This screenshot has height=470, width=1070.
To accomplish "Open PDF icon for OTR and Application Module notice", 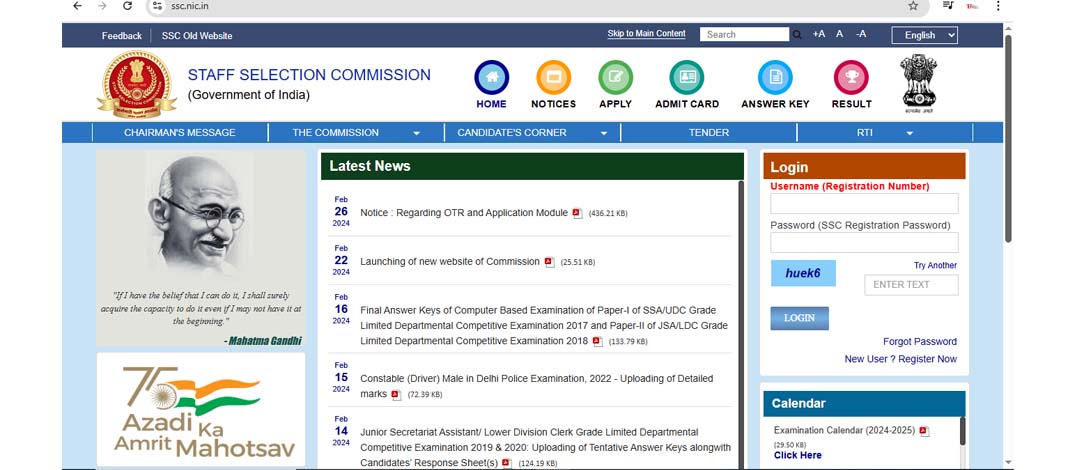I will pos(577,213).
